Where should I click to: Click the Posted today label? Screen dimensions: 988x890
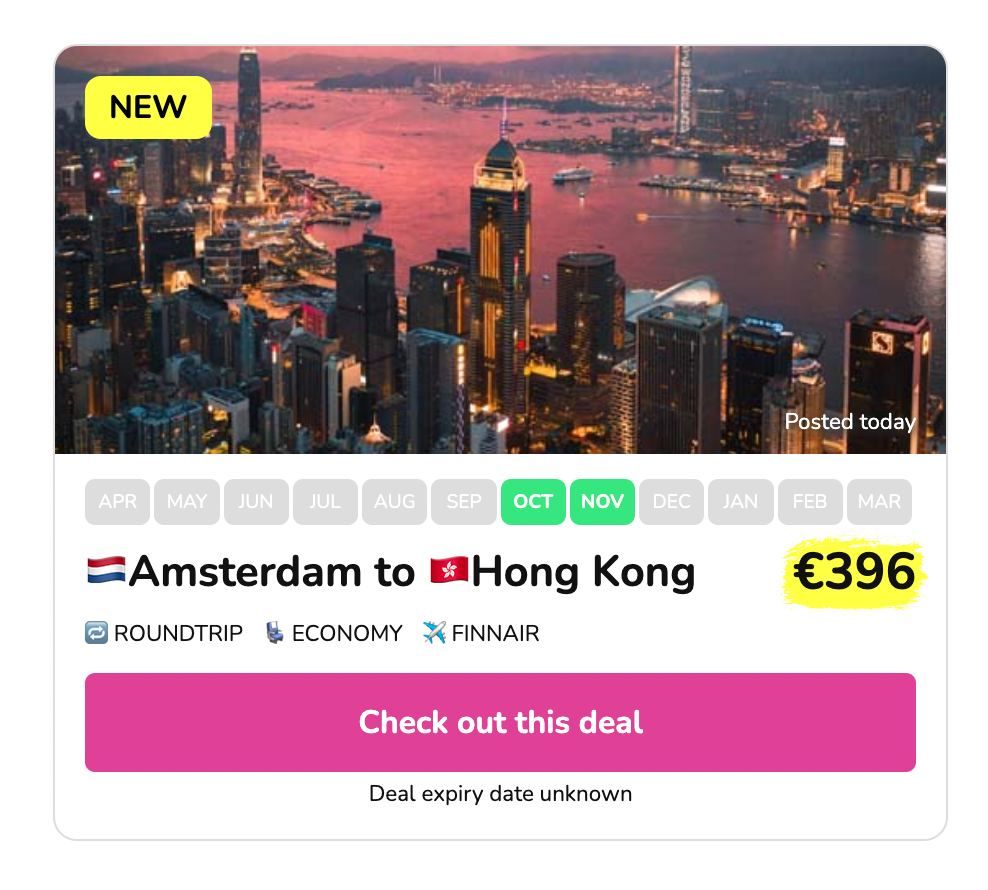pos(850,422)
